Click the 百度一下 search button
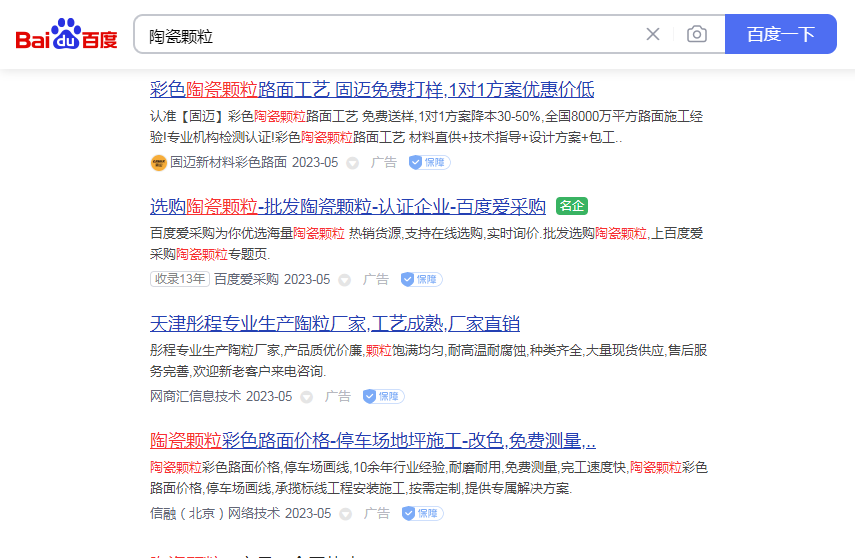Screen dimensions: 855x558 tap(781, 34)
